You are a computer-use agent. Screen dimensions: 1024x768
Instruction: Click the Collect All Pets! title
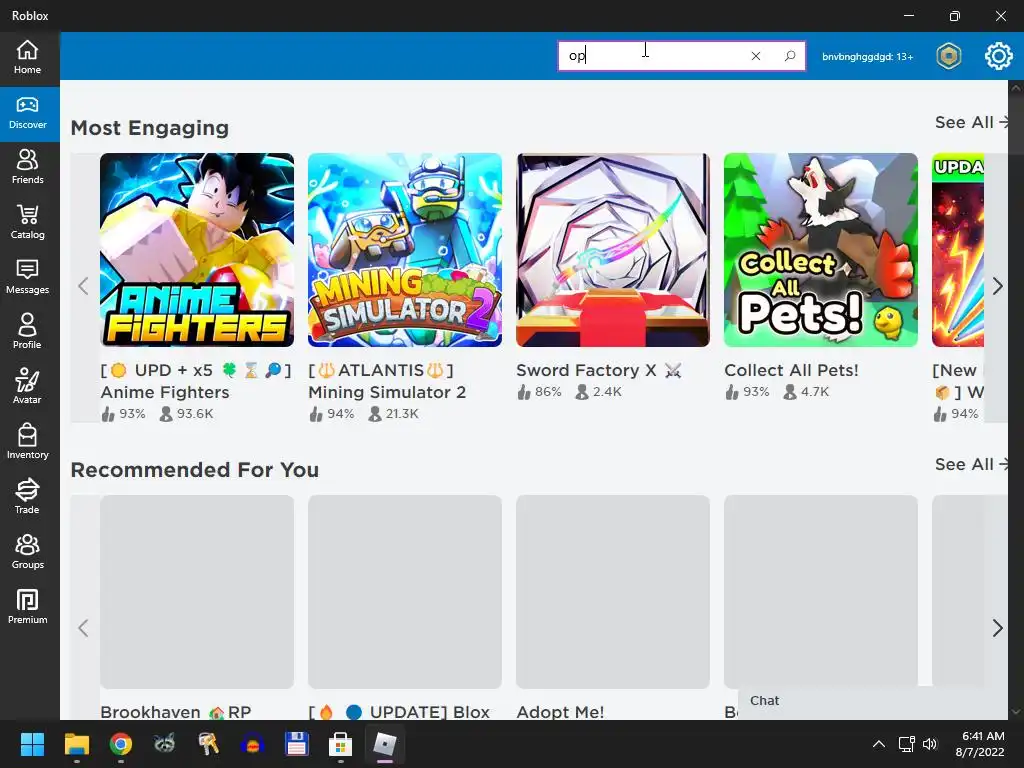792,370
